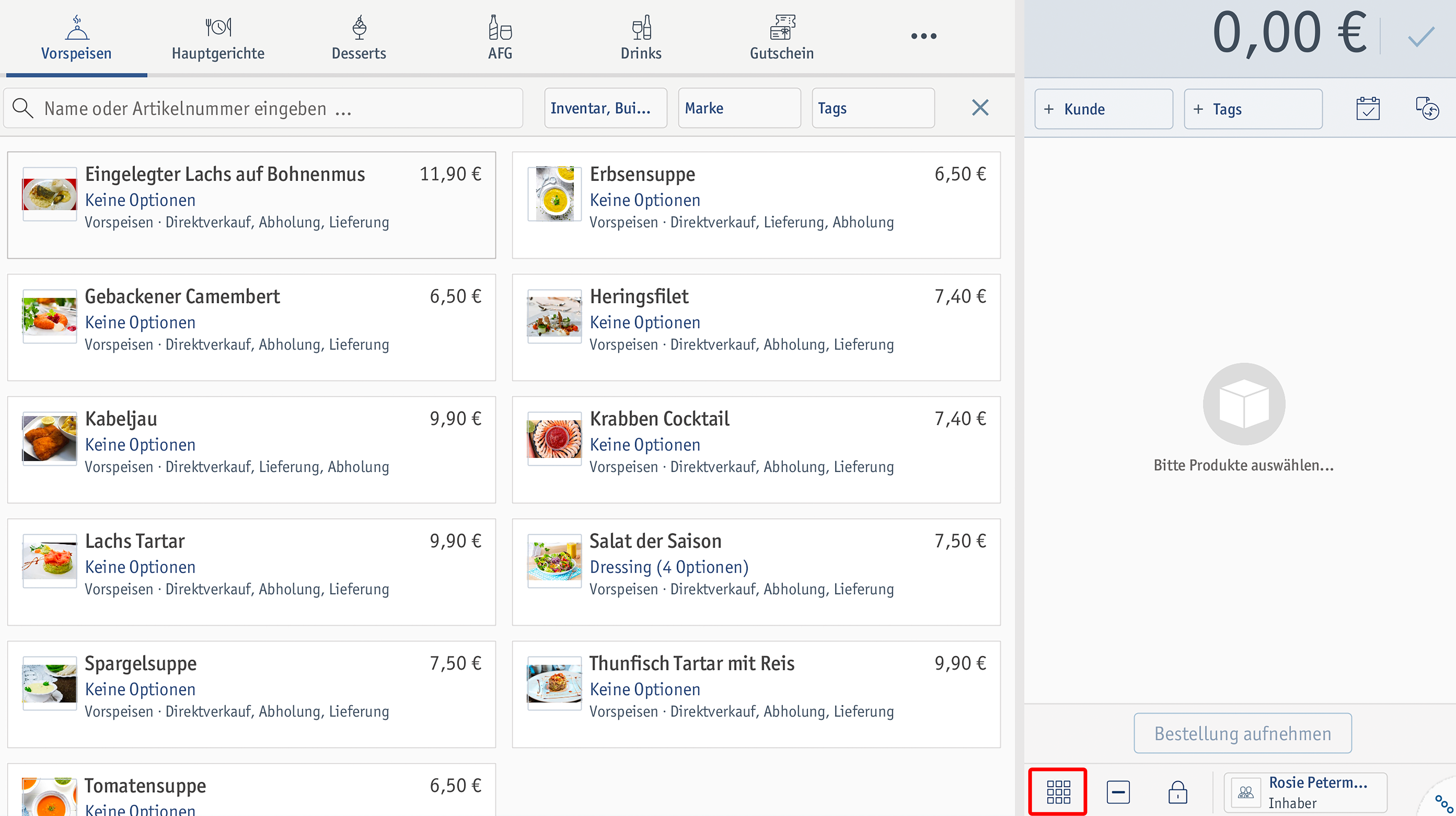Go to the Drinks category tab
This screenshot has width=1456, height=816.
click(x=641, y=38)
